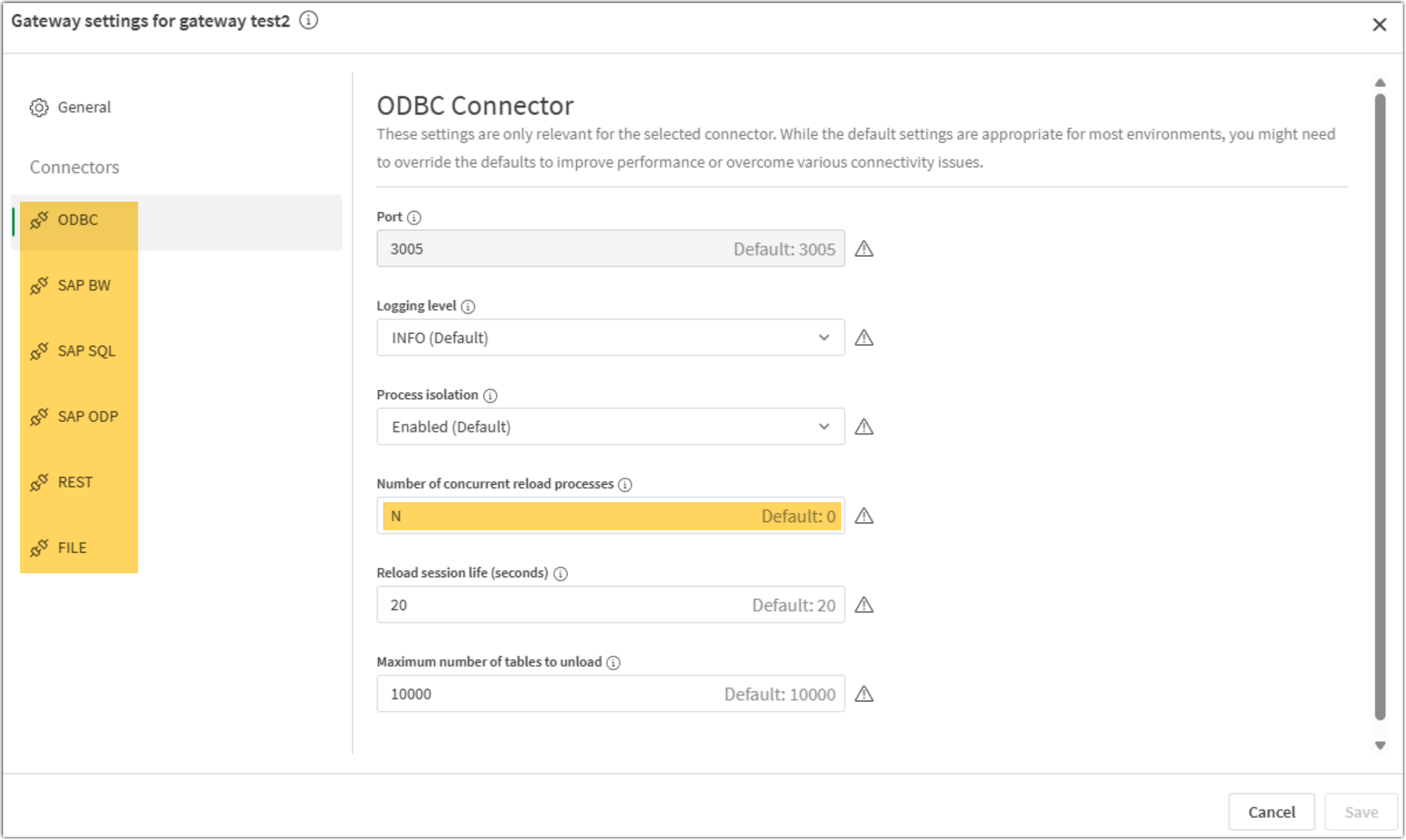Click the Port input field
1406x840 pixels.
click(611, 249)
